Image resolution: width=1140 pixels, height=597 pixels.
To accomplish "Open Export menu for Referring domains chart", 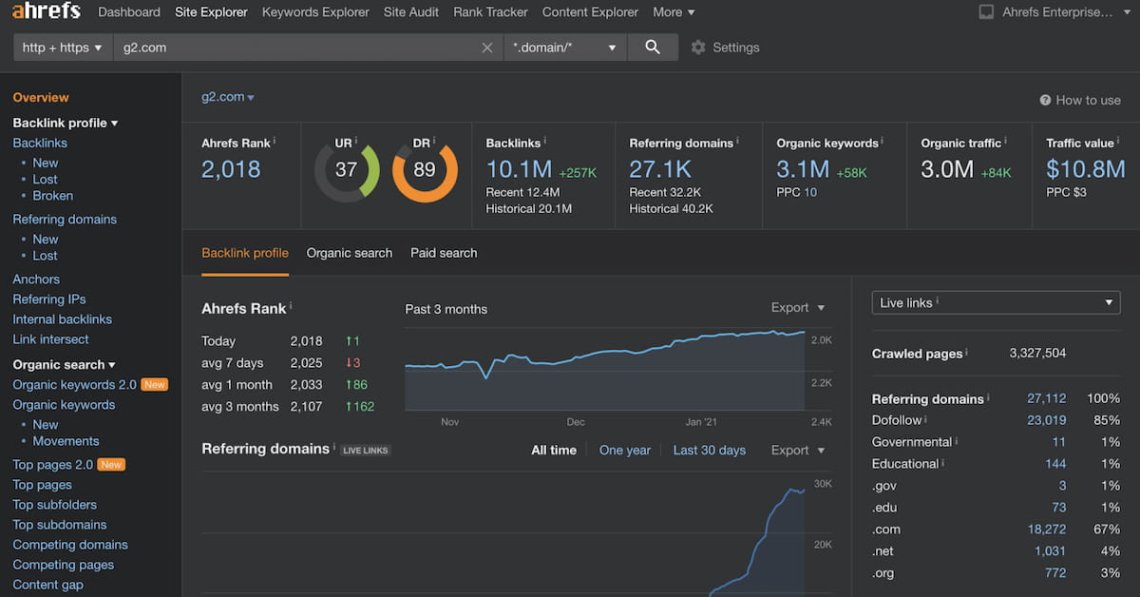I will pos(798,450).
